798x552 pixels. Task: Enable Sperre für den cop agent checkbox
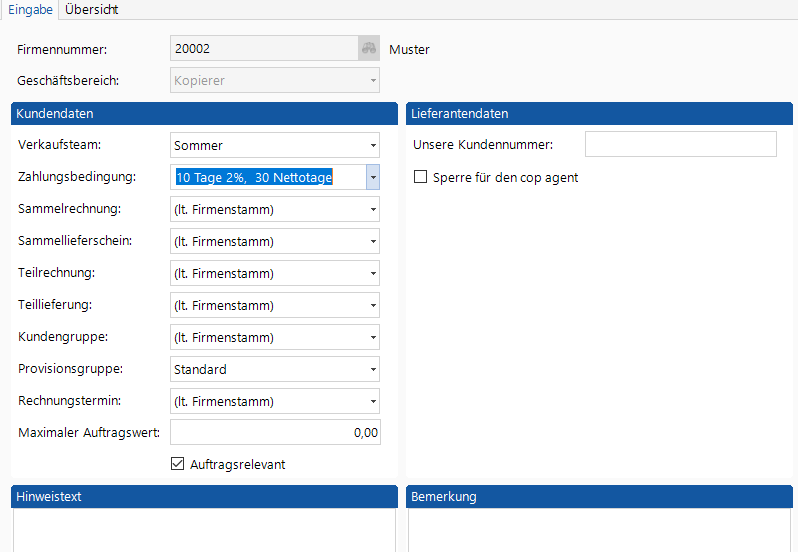coord(421,178)
